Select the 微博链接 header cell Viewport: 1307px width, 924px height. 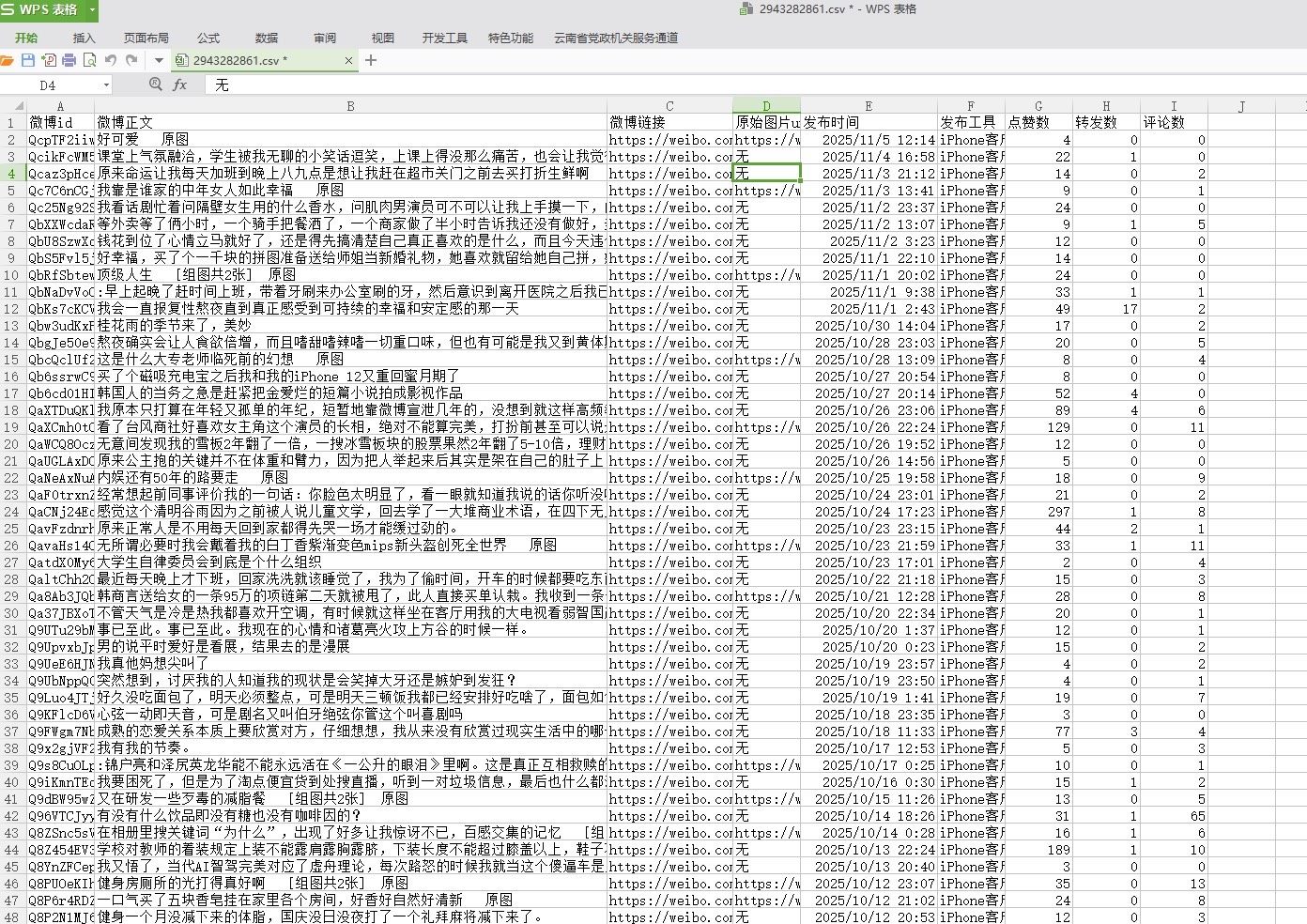[669, 123]
